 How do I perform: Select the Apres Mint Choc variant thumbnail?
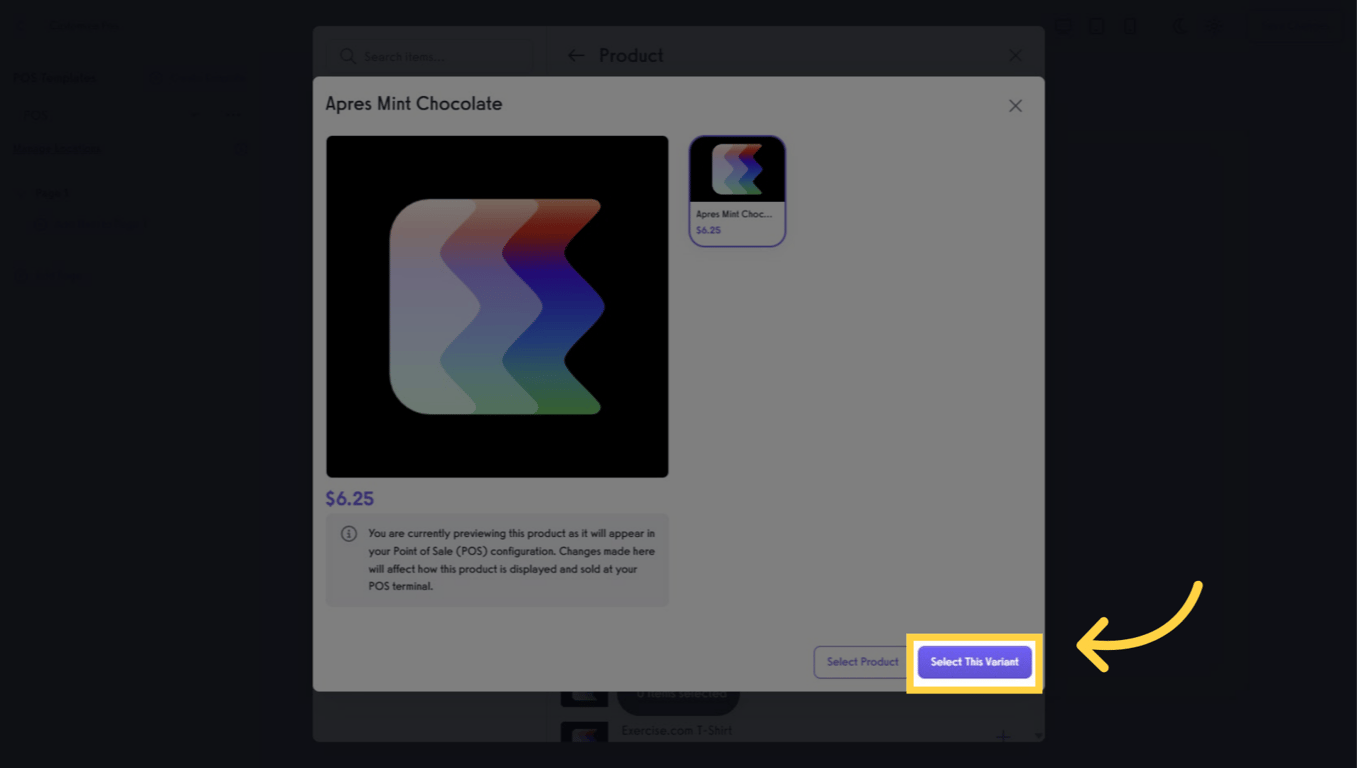737,191
